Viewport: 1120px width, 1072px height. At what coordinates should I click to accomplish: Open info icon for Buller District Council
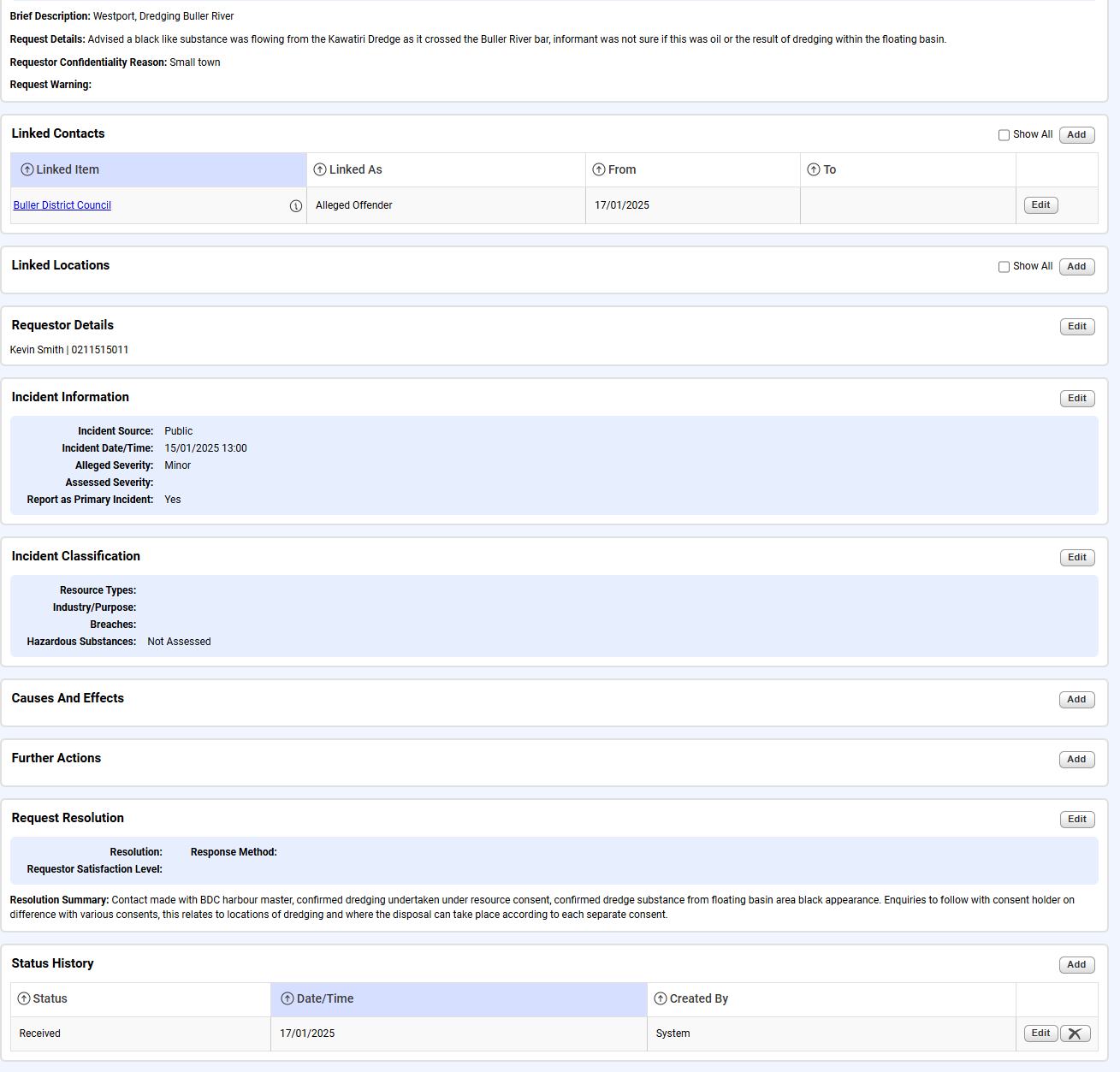[x=296, y=206]
